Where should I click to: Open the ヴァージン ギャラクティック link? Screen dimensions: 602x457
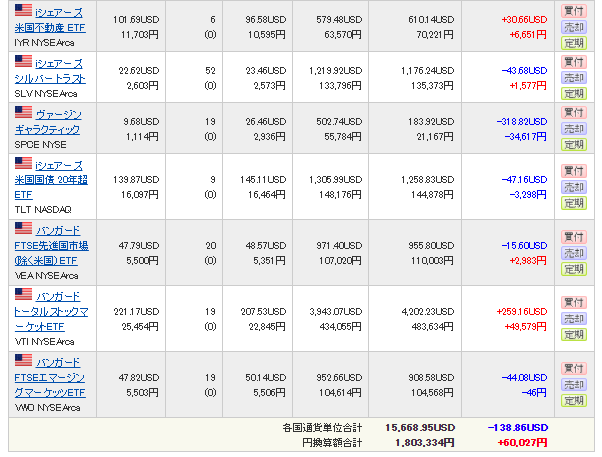[x=48, y=122]
